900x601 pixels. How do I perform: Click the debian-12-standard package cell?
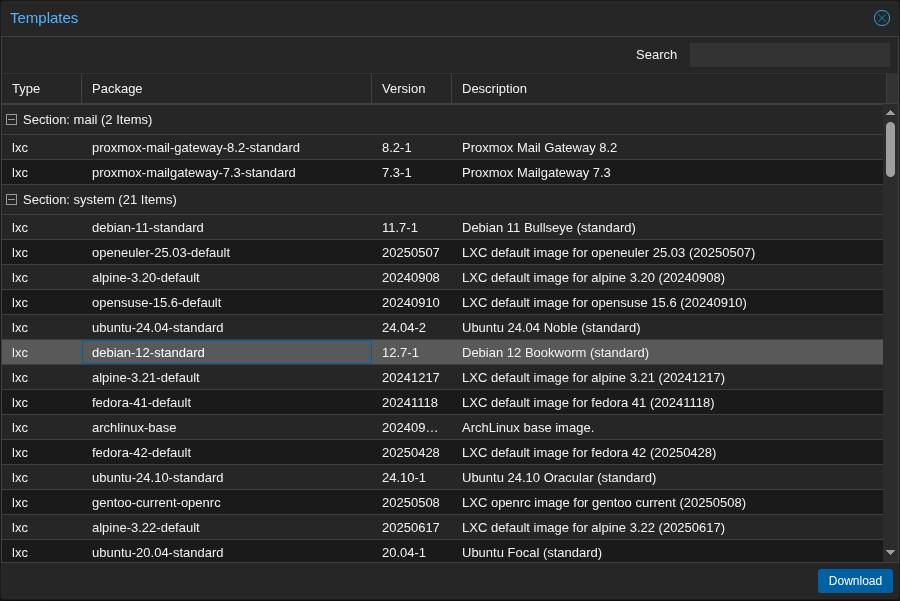point(227,352)
